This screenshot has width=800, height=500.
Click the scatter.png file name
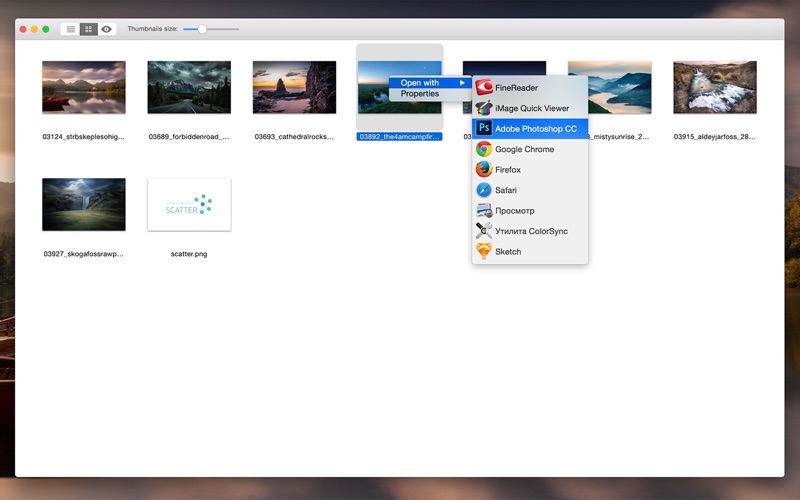point(189,254)
